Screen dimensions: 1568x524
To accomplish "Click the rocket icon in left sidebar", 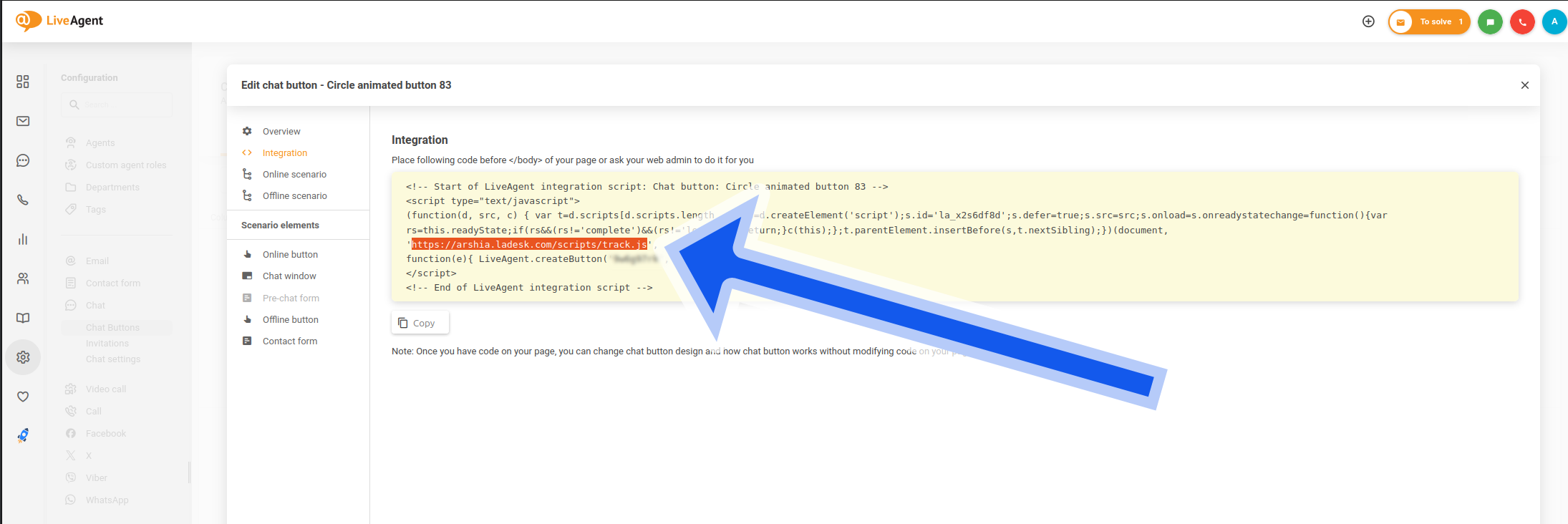I will coord(23,435).
